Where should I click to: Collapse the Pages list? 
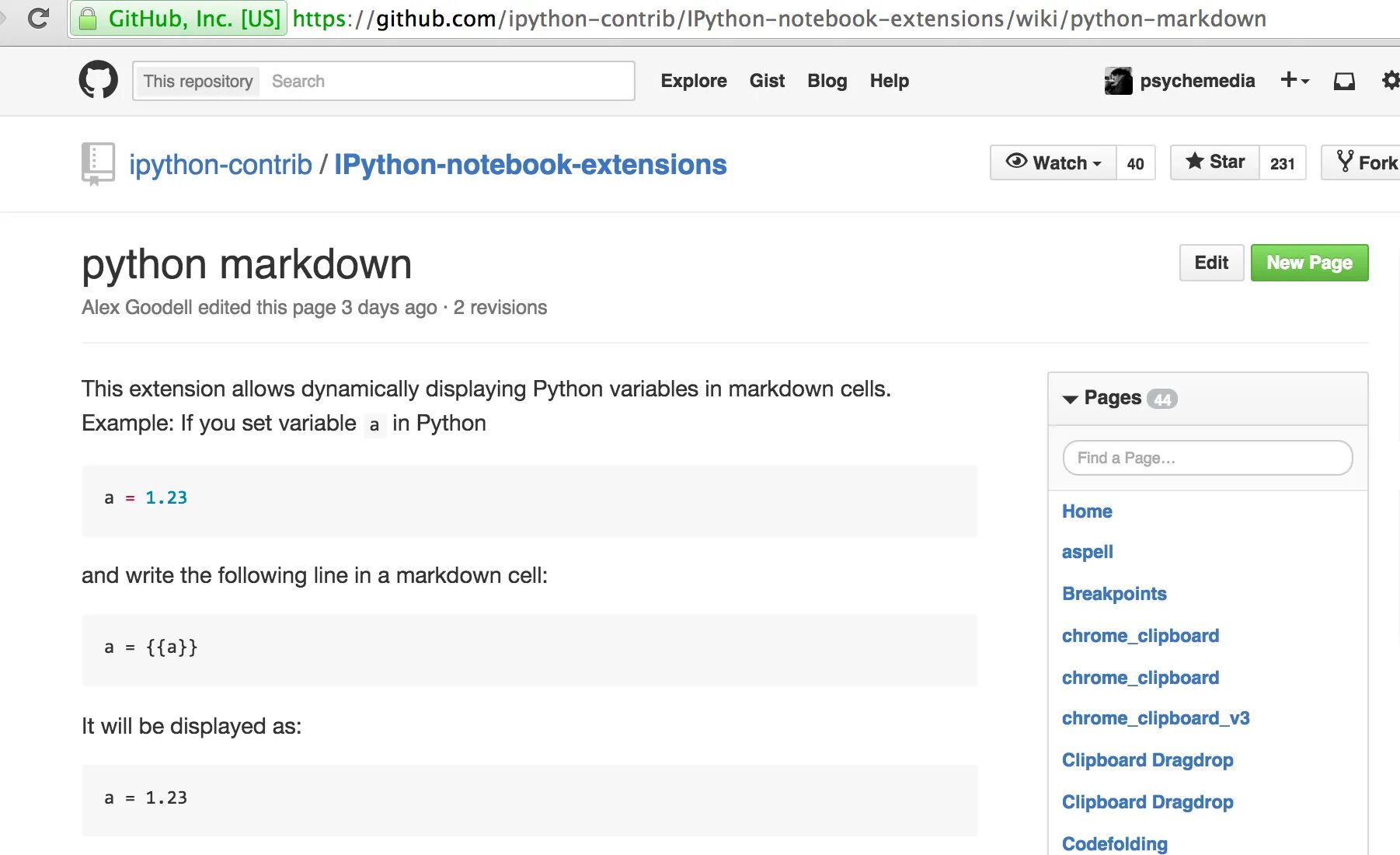[x=1070, y=399]
